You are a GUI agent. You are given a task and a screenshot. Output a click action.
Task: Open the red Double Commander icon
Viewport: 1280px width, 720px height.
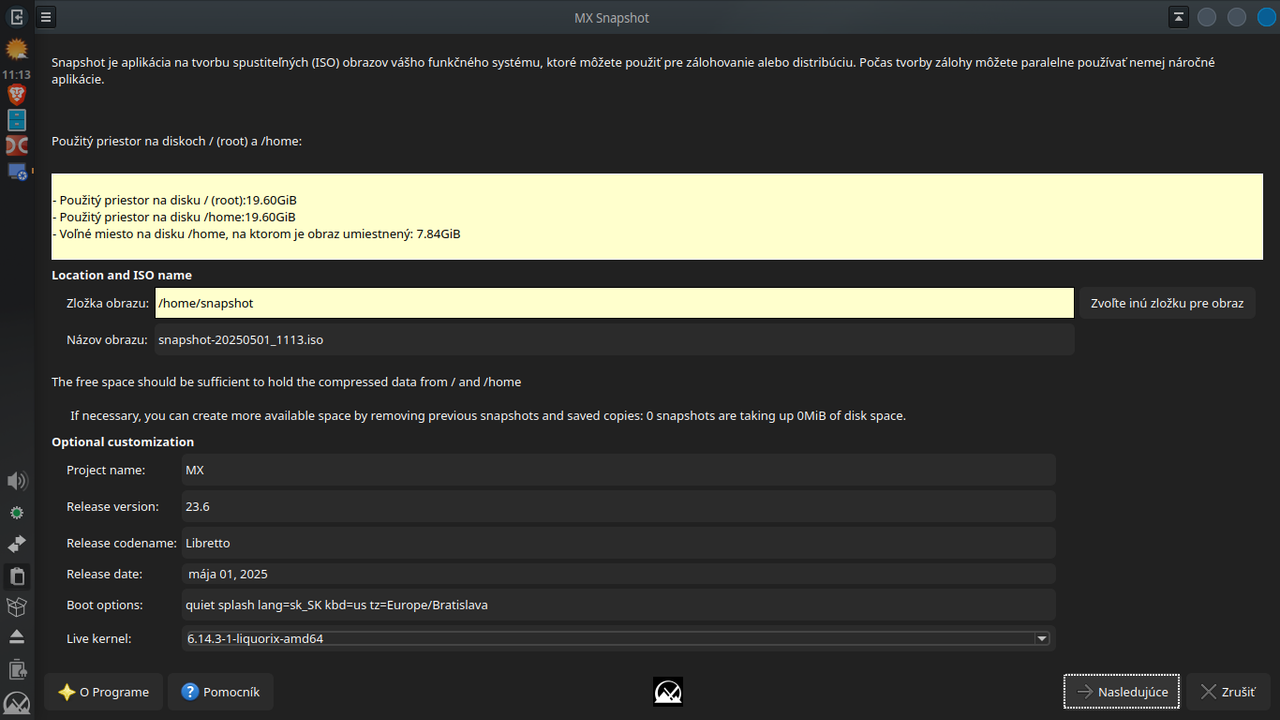coord(16,146)
